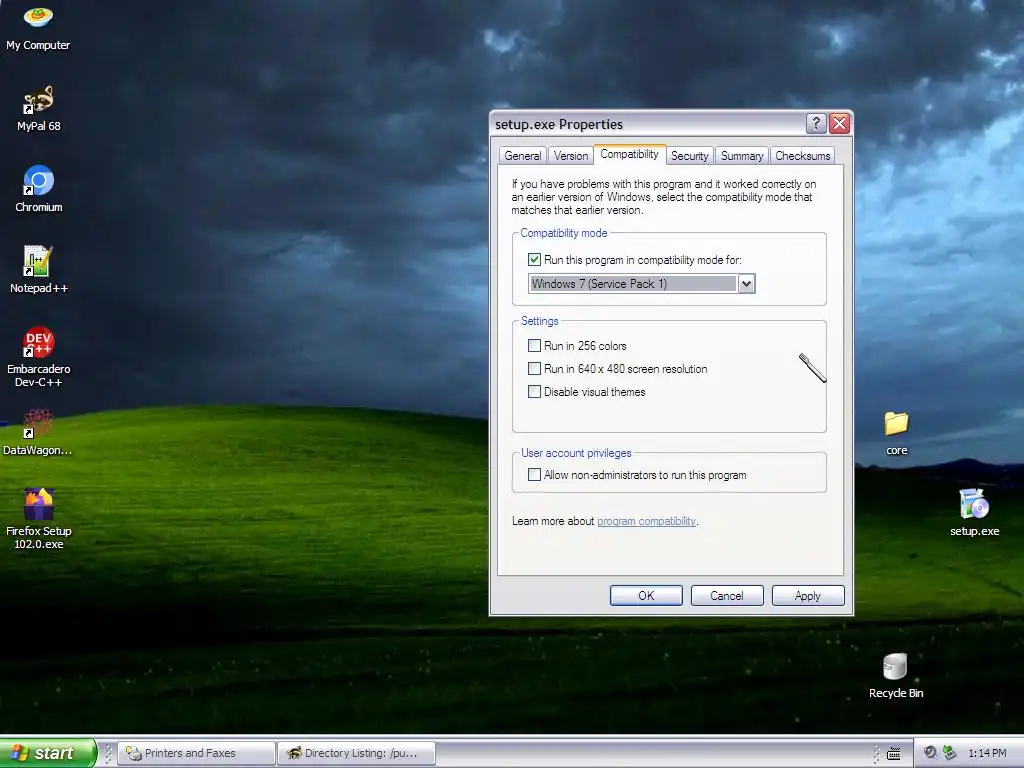Open the Start menu
This screenshot has width=1024, height=768.
coord(47,753)
